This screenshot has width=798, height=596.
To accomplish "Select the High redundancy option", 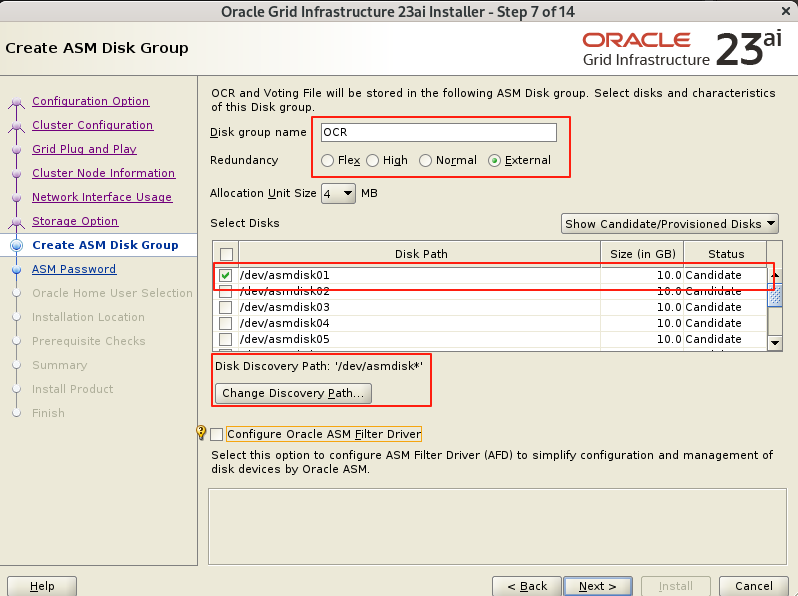I will (x=373, y=160).
